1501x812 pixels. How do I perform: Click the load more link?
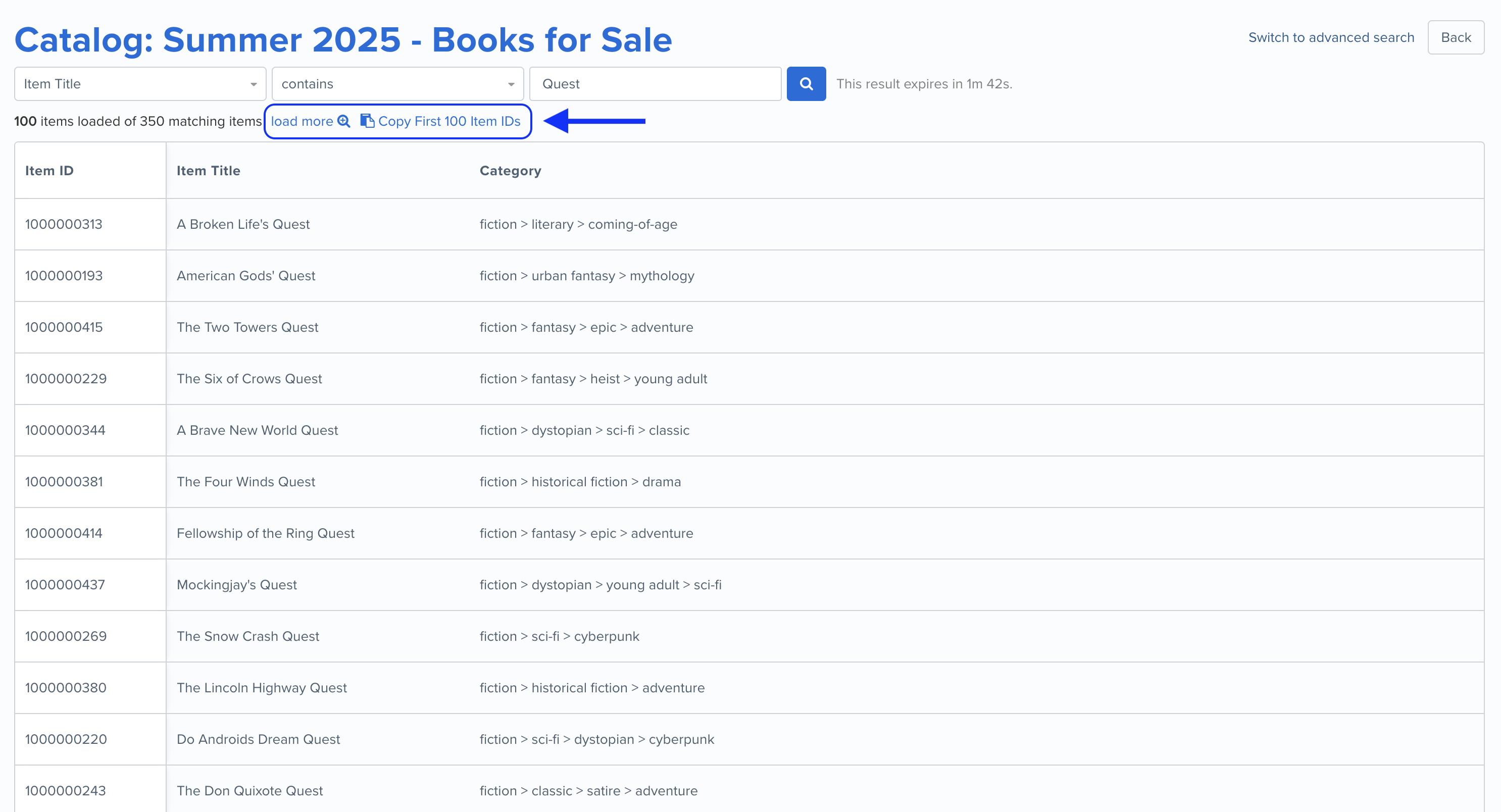[x=302, y=121]
